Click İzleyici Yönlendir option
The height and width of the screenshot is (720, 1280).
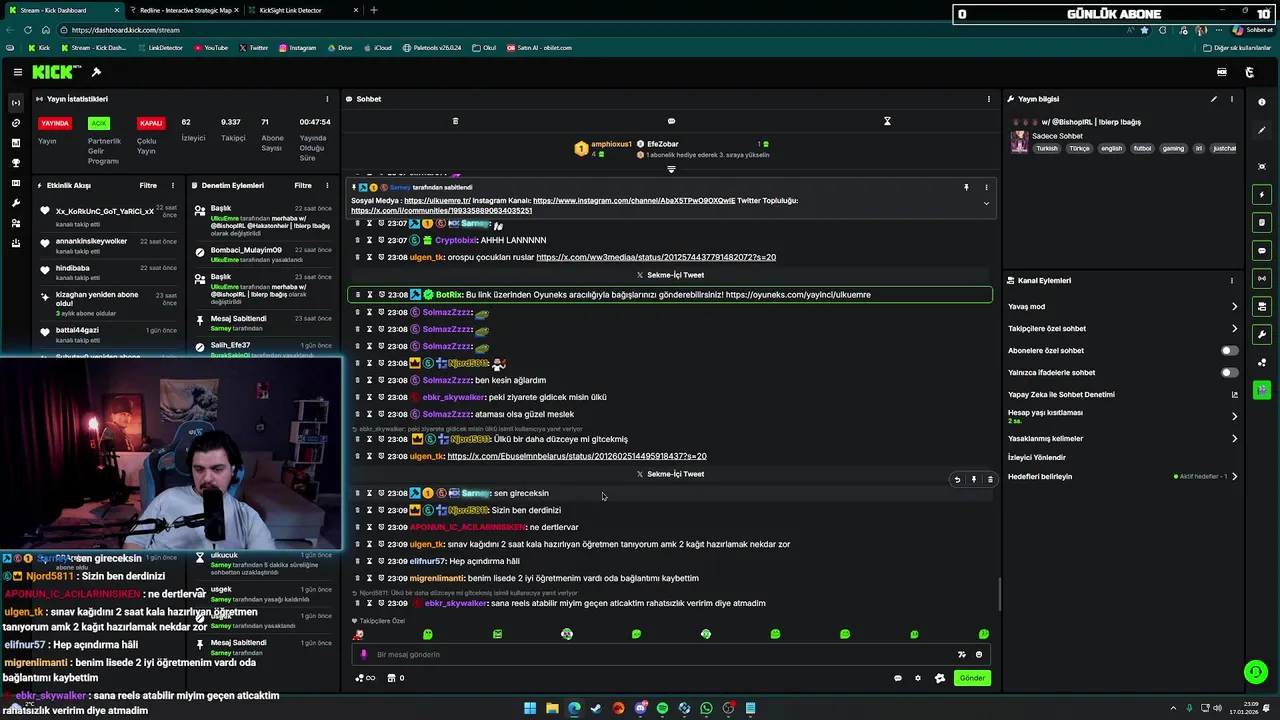(1037, 458)
